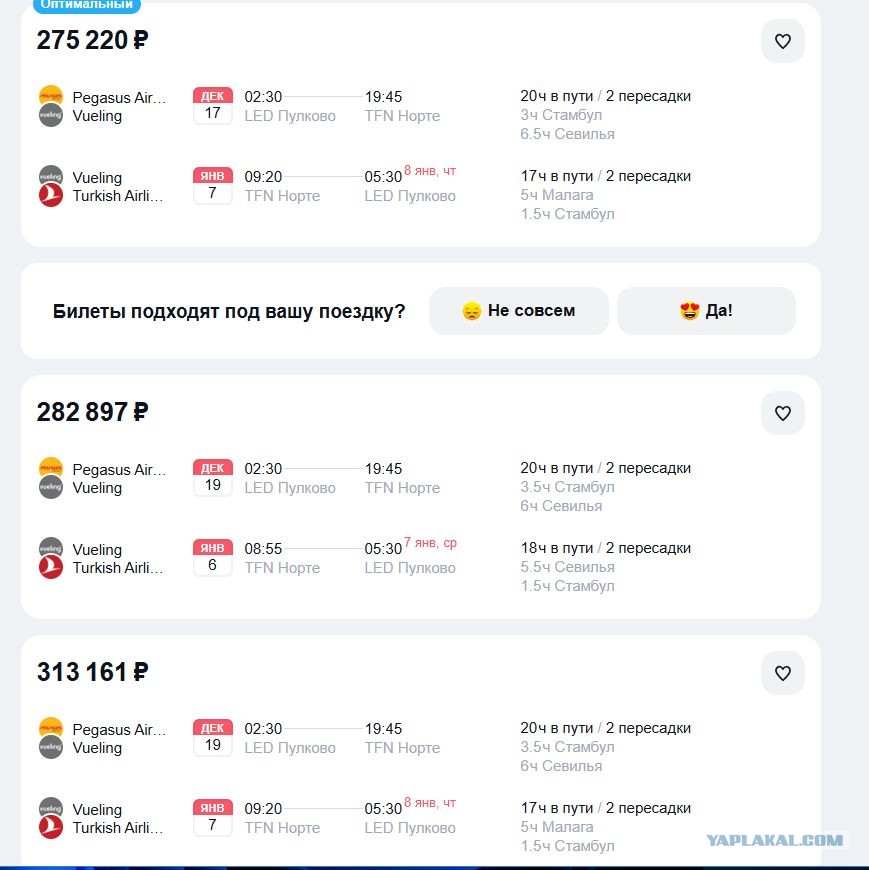The image size is (869, 870).
Task: Open the 275 220 ₽ ticket price
Action: coord(93,41)
